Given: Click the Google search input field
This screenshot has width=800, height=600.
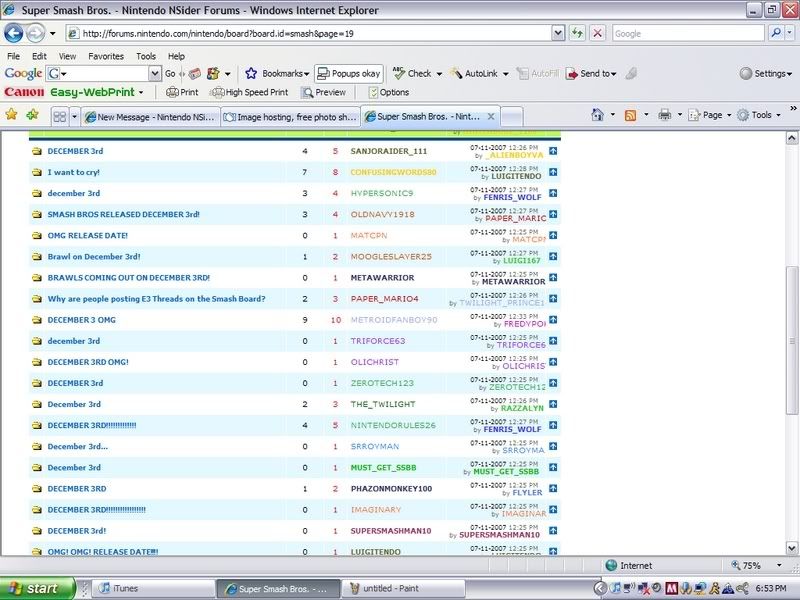Looking at the screenshot, I should [688, 33].
